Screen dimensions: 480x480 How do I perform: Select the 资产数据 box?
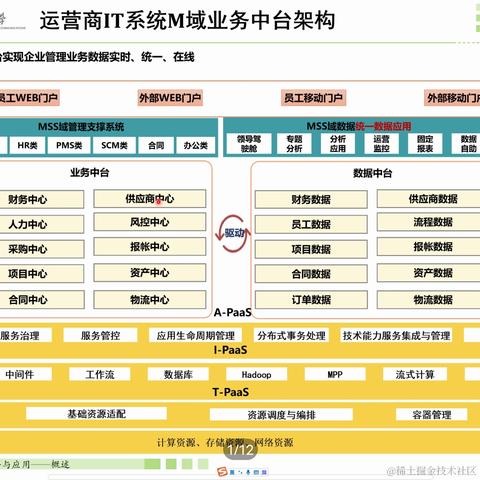click(429, 273)
